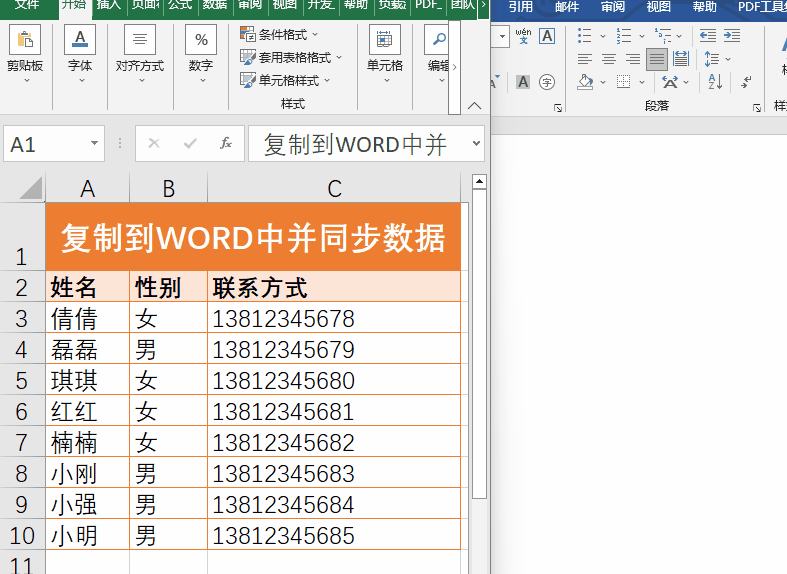The image size is (787, 574).
Task: Click the select all corner triangle
Action: click(30, 189)
